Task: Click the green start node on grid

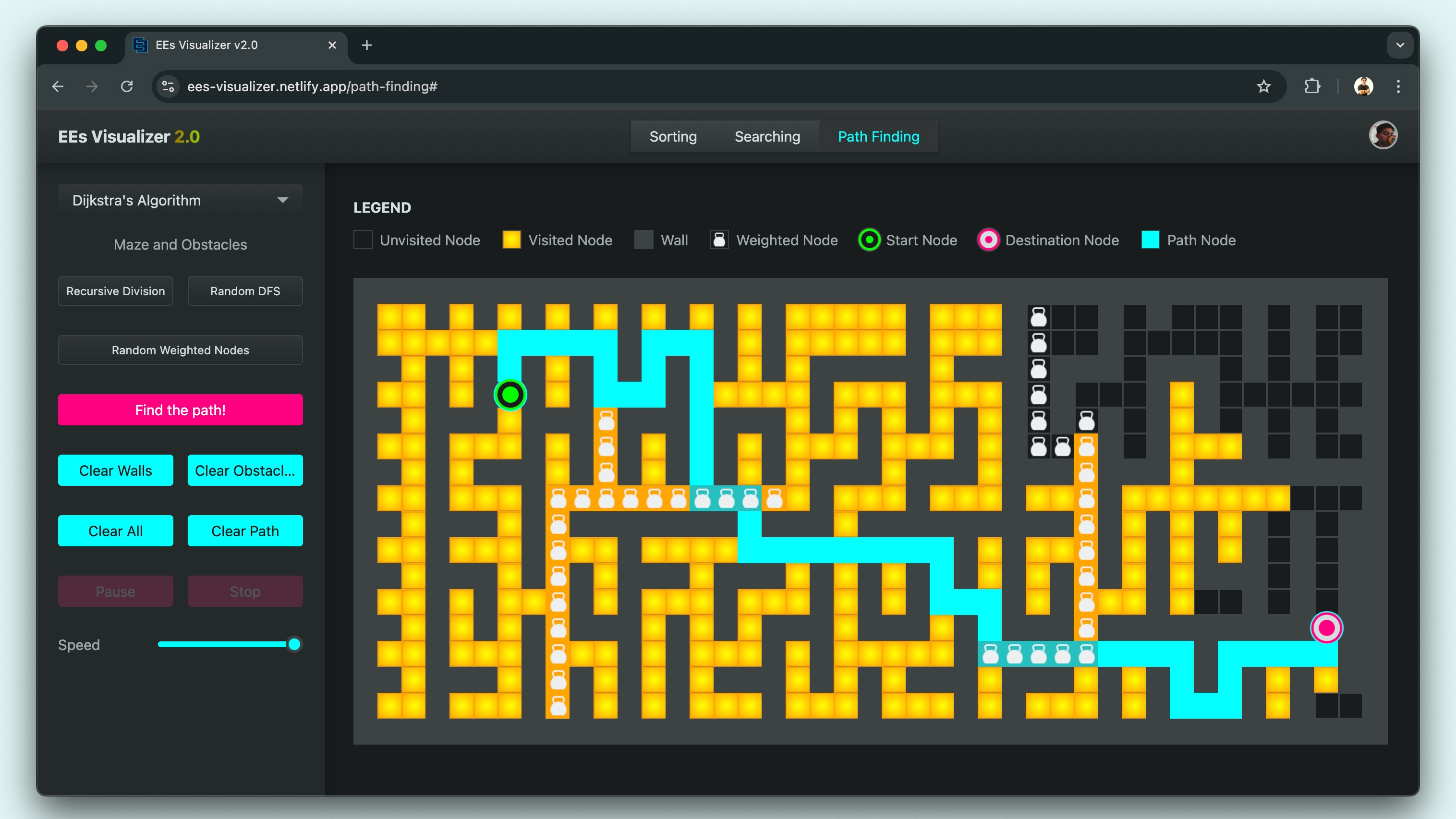Action: [510, 395]
